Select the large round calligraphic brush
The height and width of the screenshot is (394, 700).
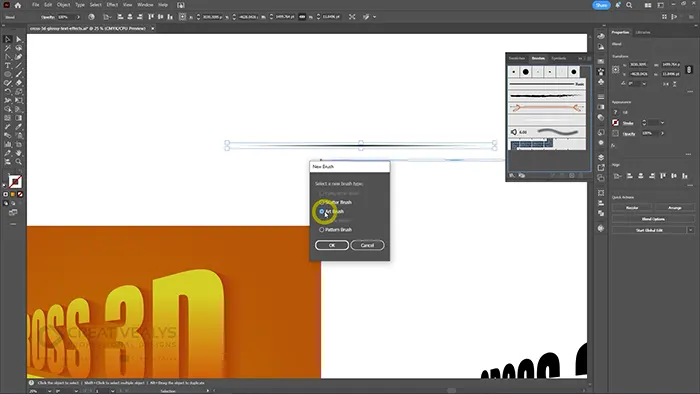[526, 72]
